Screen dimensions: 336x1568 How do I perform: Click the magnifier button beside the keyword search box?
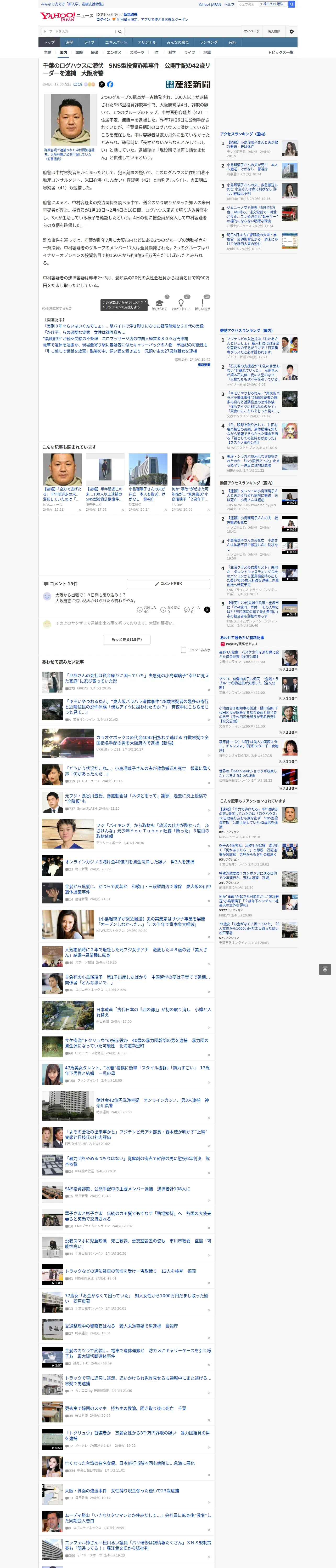120,31
